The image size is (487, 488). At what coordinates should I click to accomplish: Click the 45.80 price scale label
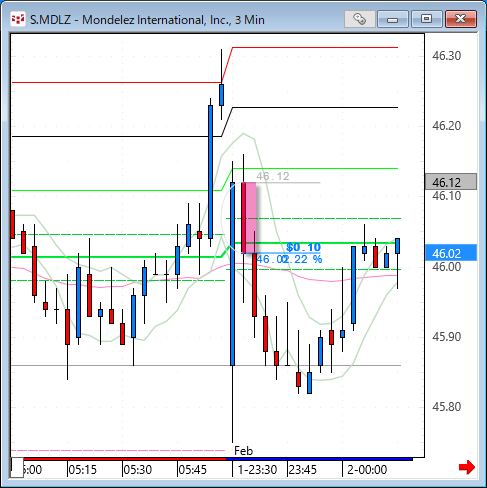[x=446, y=407]
